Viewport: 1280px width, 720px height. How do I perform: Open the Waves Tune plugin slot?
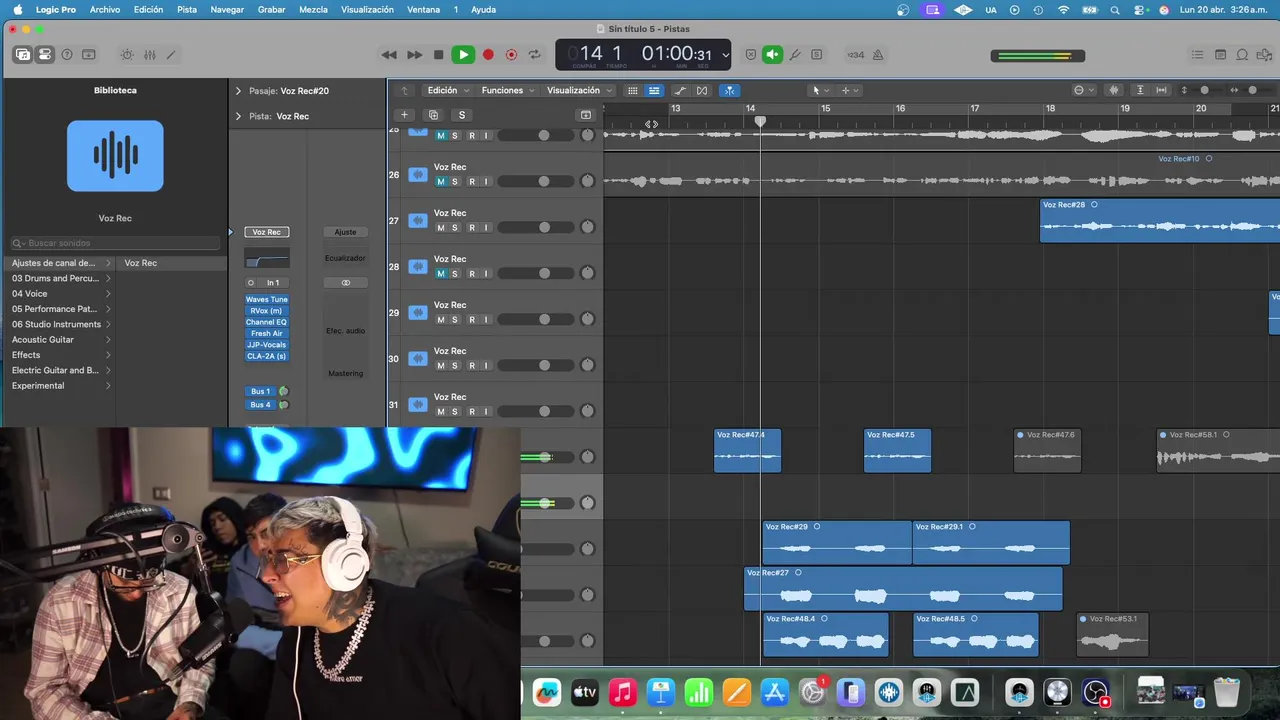pyautogui.click(x=267, y=300)
